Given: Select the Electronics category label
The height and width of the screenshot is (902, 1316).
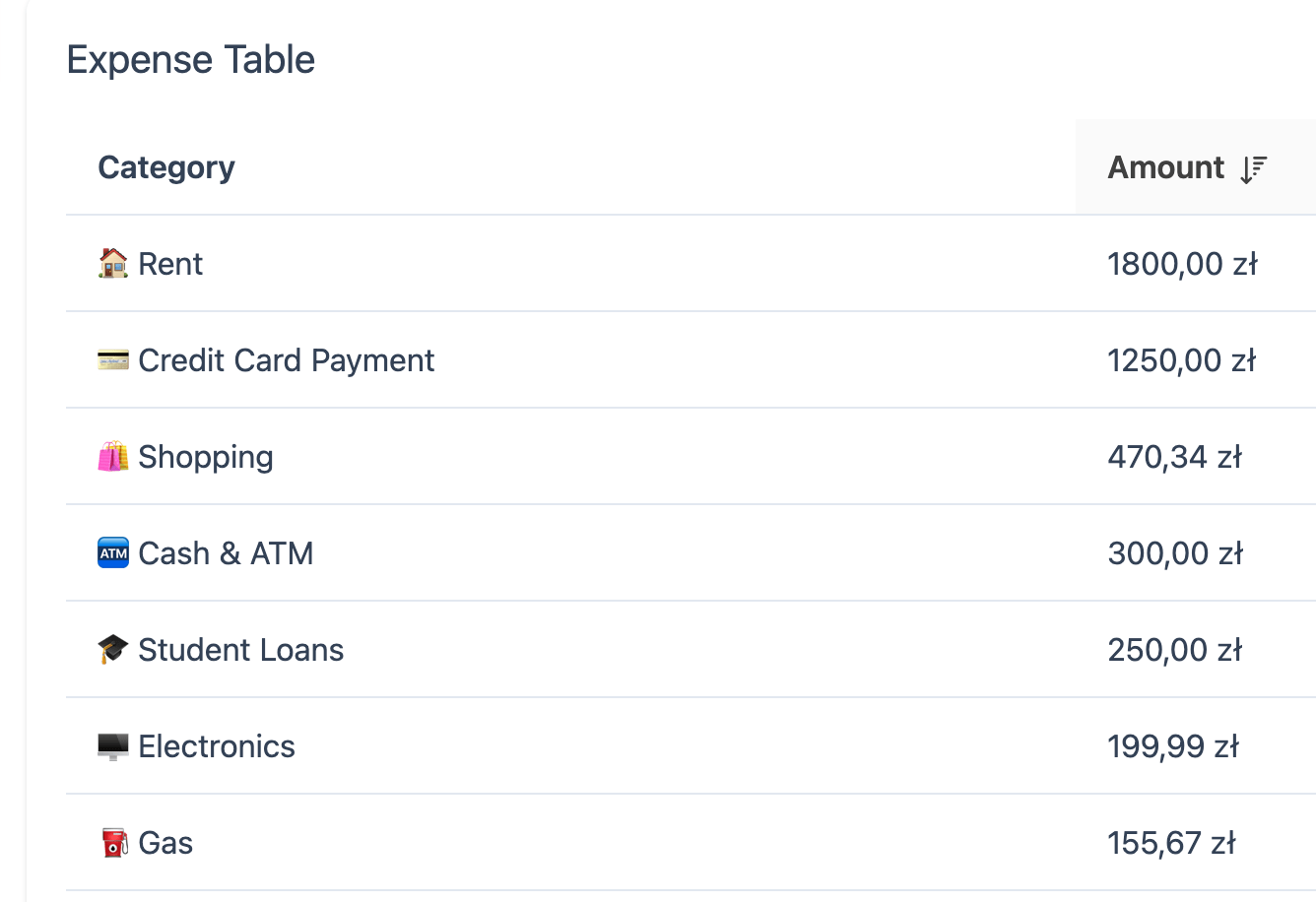Looking at the screenshot, I should tap(217, 746).
